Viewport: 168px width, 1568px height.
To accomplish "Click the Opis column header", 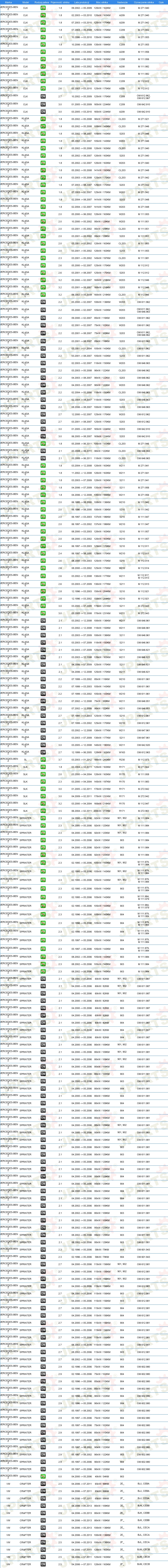I will (x=161, y=2).
